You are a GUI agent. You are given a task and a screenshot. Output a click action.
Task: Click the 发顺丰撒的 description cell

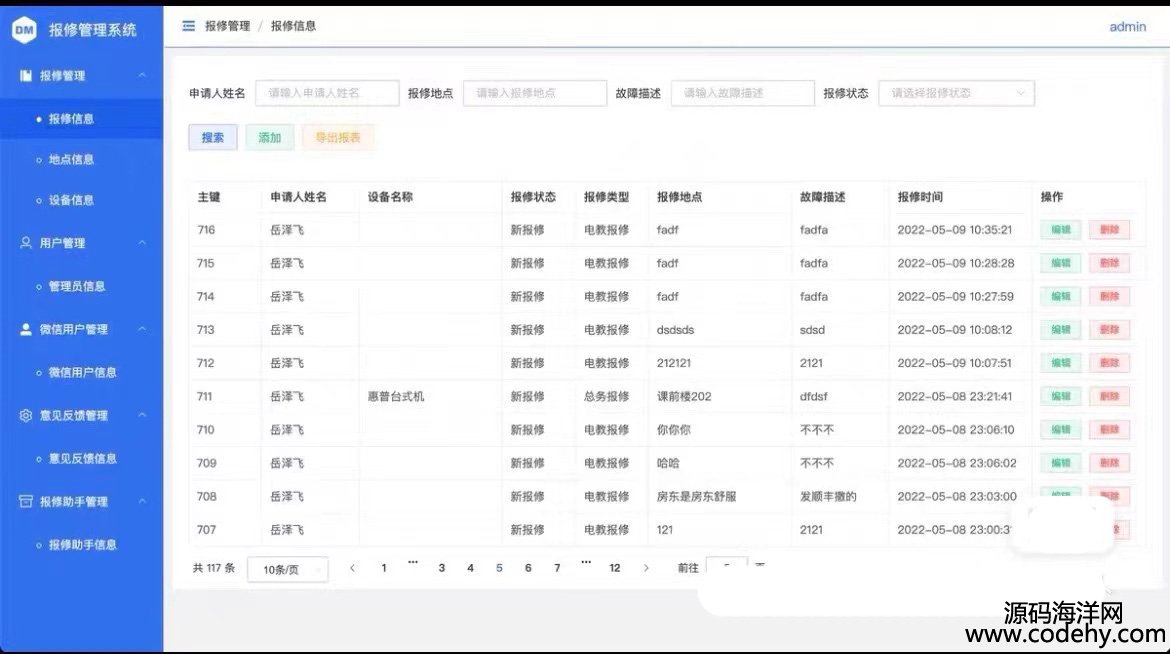pyautogui.click(x=828, y=496)
